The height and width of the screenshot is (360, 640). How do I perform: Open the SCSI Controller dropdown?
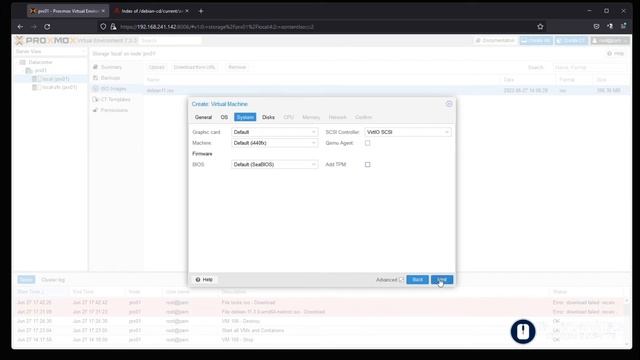[408, 132]
